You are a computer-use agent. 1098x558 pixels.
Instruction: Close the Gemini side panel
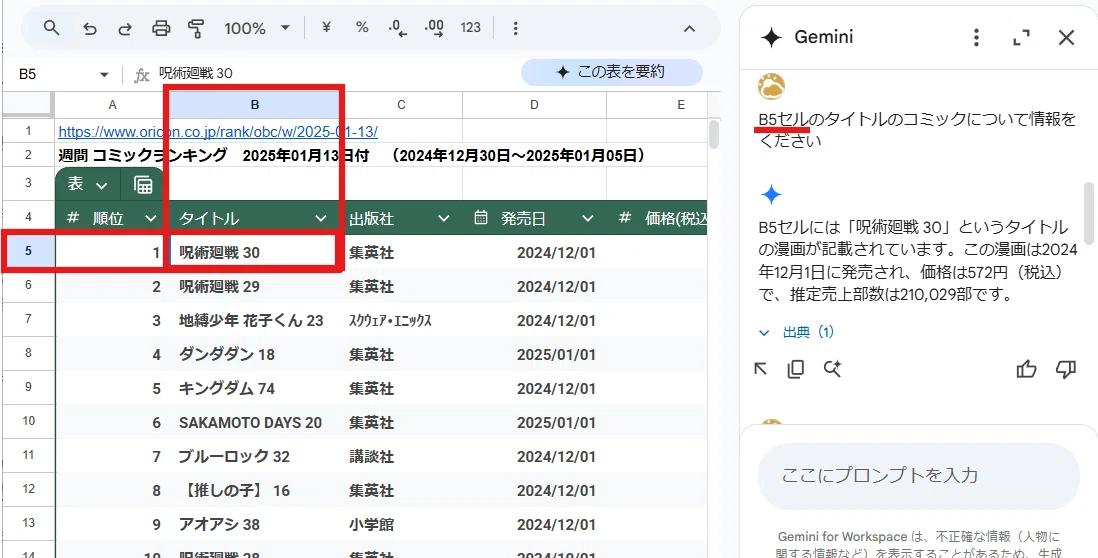pos(1066,37)
